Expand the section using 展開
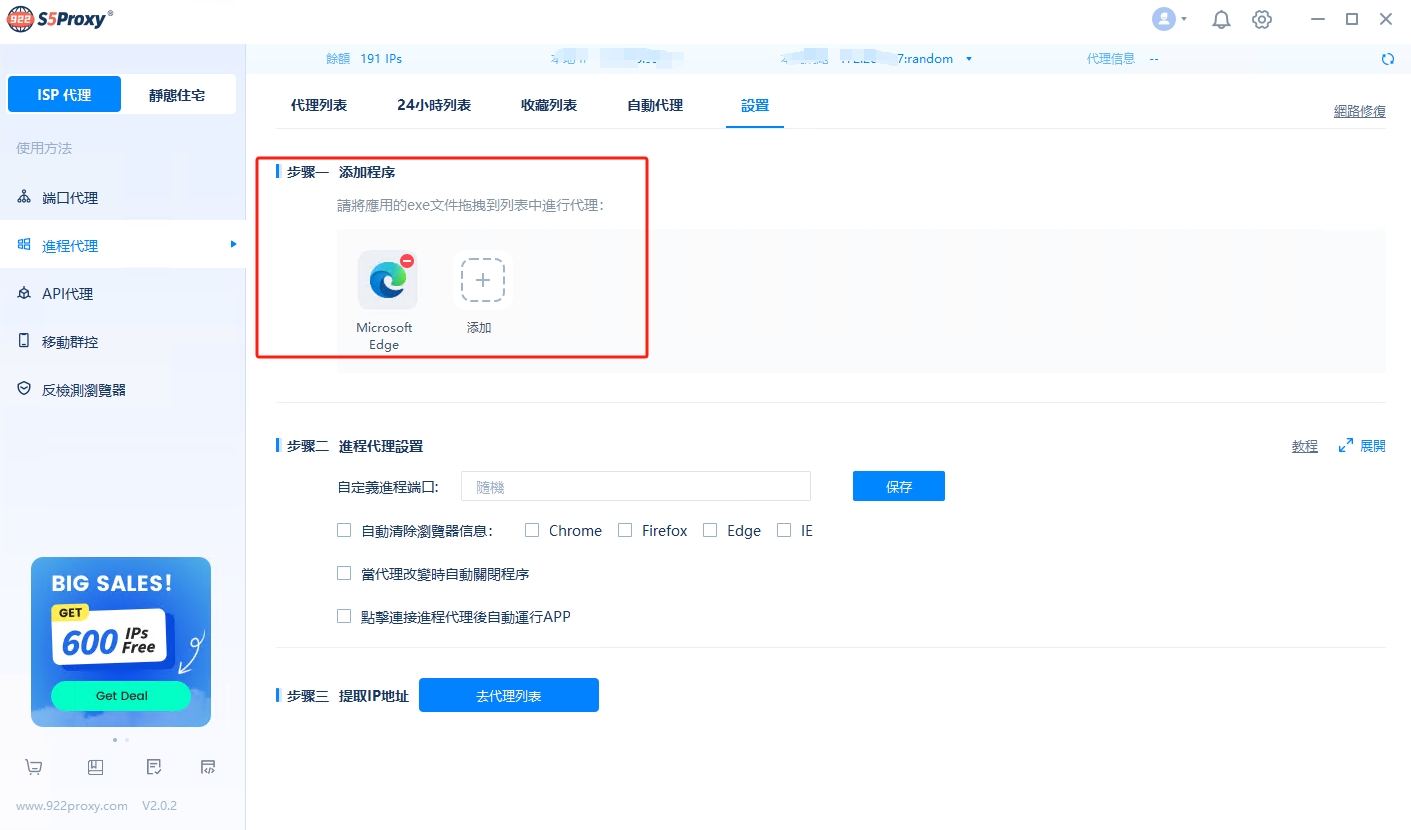Image resolution: width=1411 pixels, height=830 pixels. 1362,446
